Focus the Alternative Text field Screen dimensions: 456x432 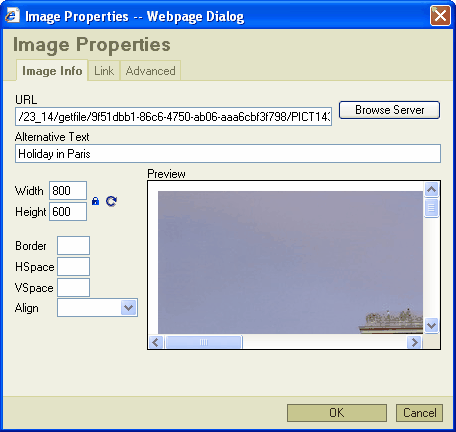(x=228, y=154)
